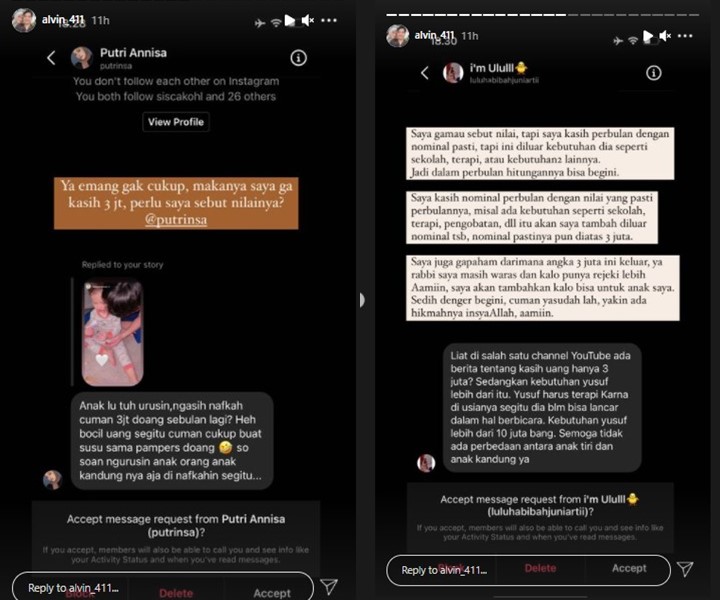Open the replied story thumbnail of children

click(112, 333)
